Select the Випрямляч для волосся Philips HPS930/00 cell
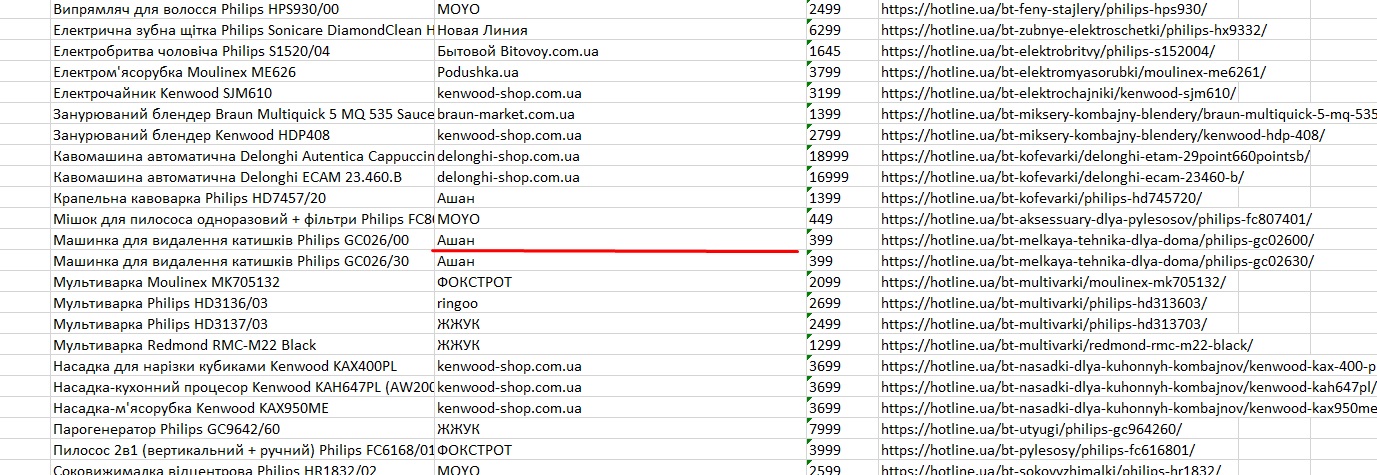1377x475 pixels. pos(242,9)
